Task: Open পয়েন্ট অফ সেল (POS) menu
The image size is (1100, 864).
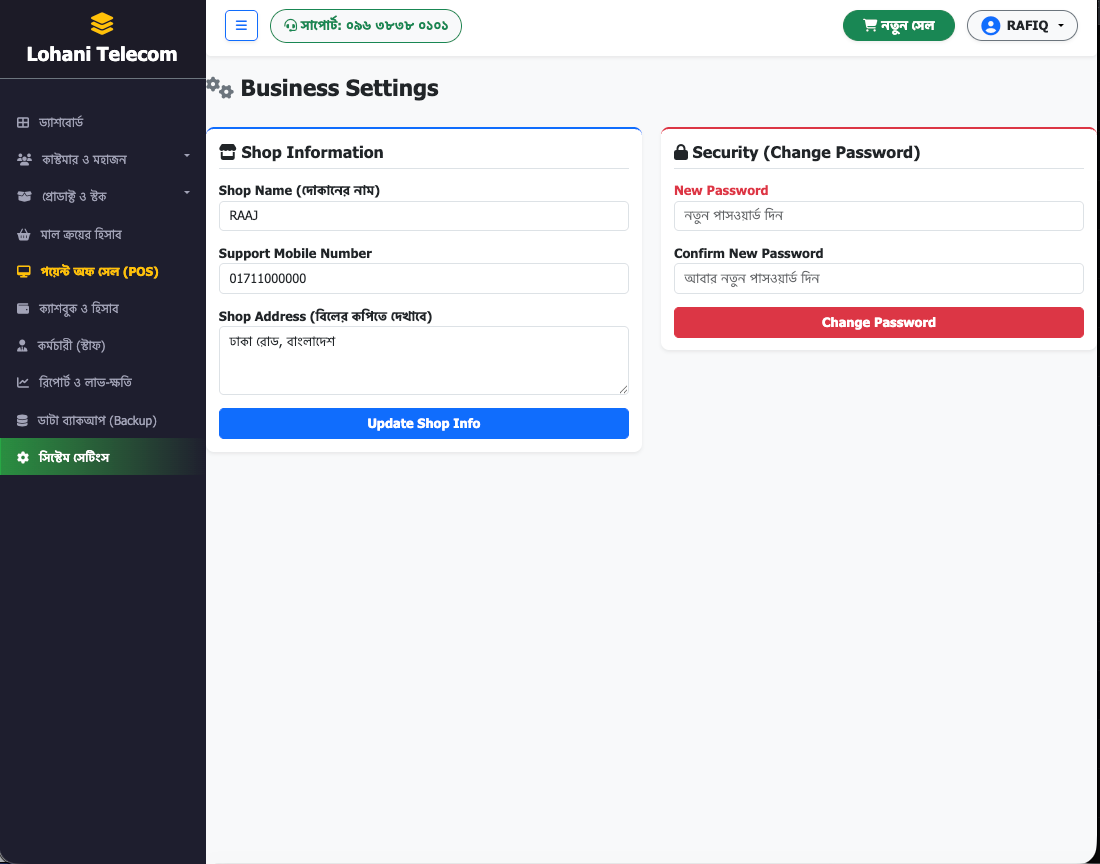Action: [x=100, y=272]
